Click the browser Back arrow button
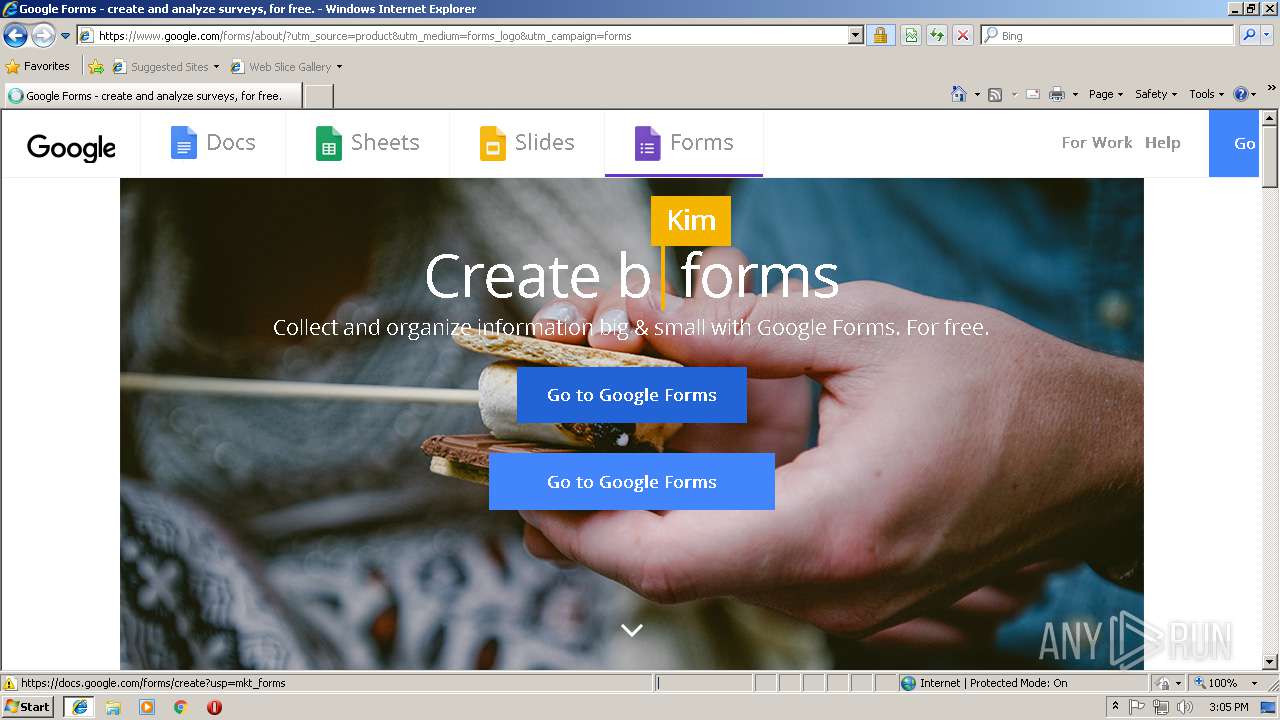This screenshot has height=720, width=1280. [15, 36]
